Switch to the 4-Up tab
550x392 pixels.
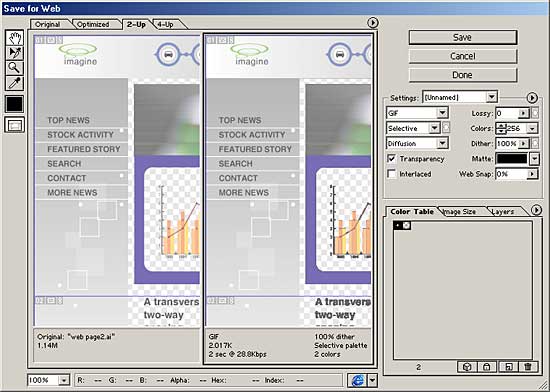pyautogui.click(x=166, y=25)
